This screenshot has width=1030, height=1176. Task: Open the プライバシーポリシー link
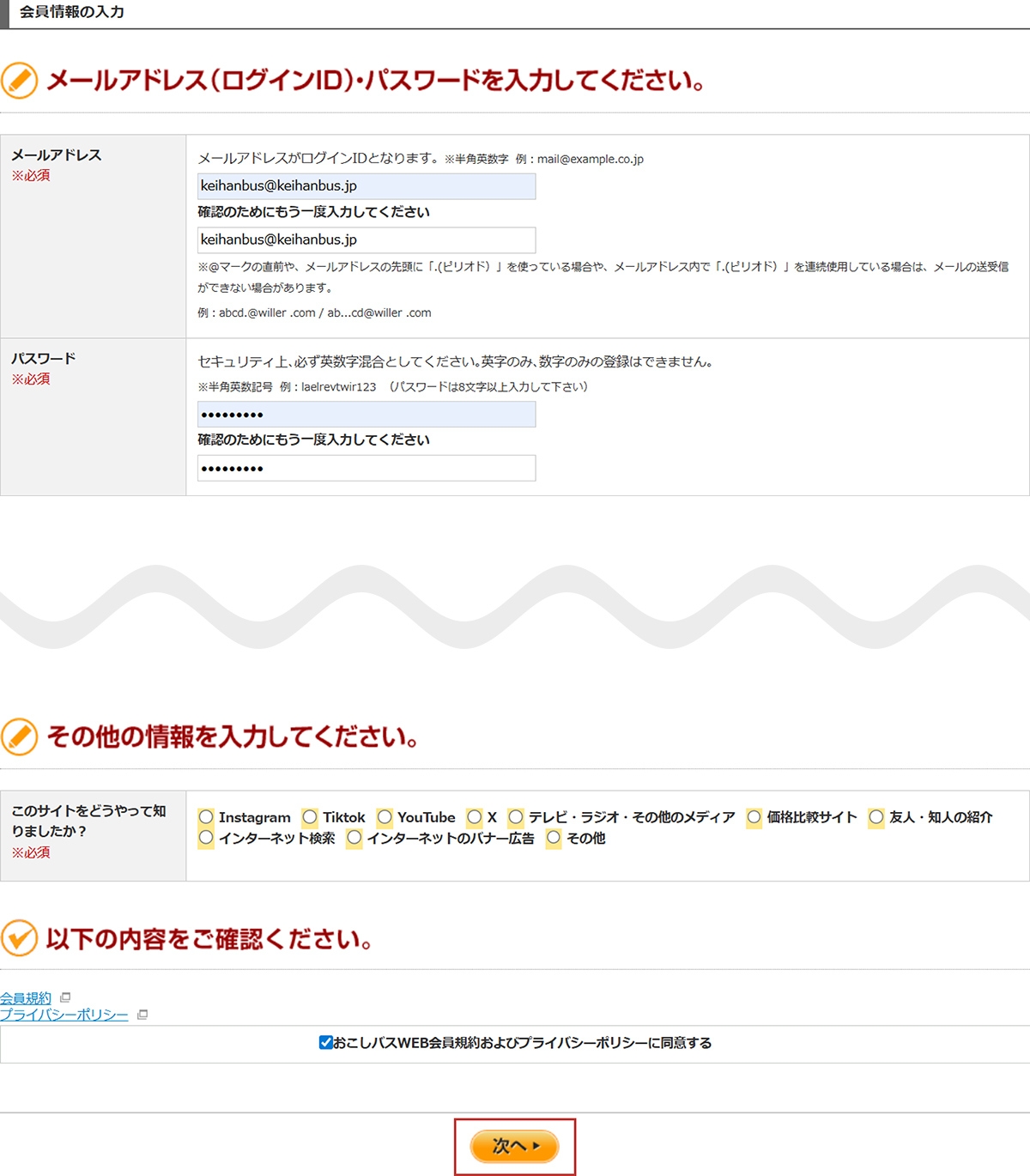click(x=64, y=1015)
